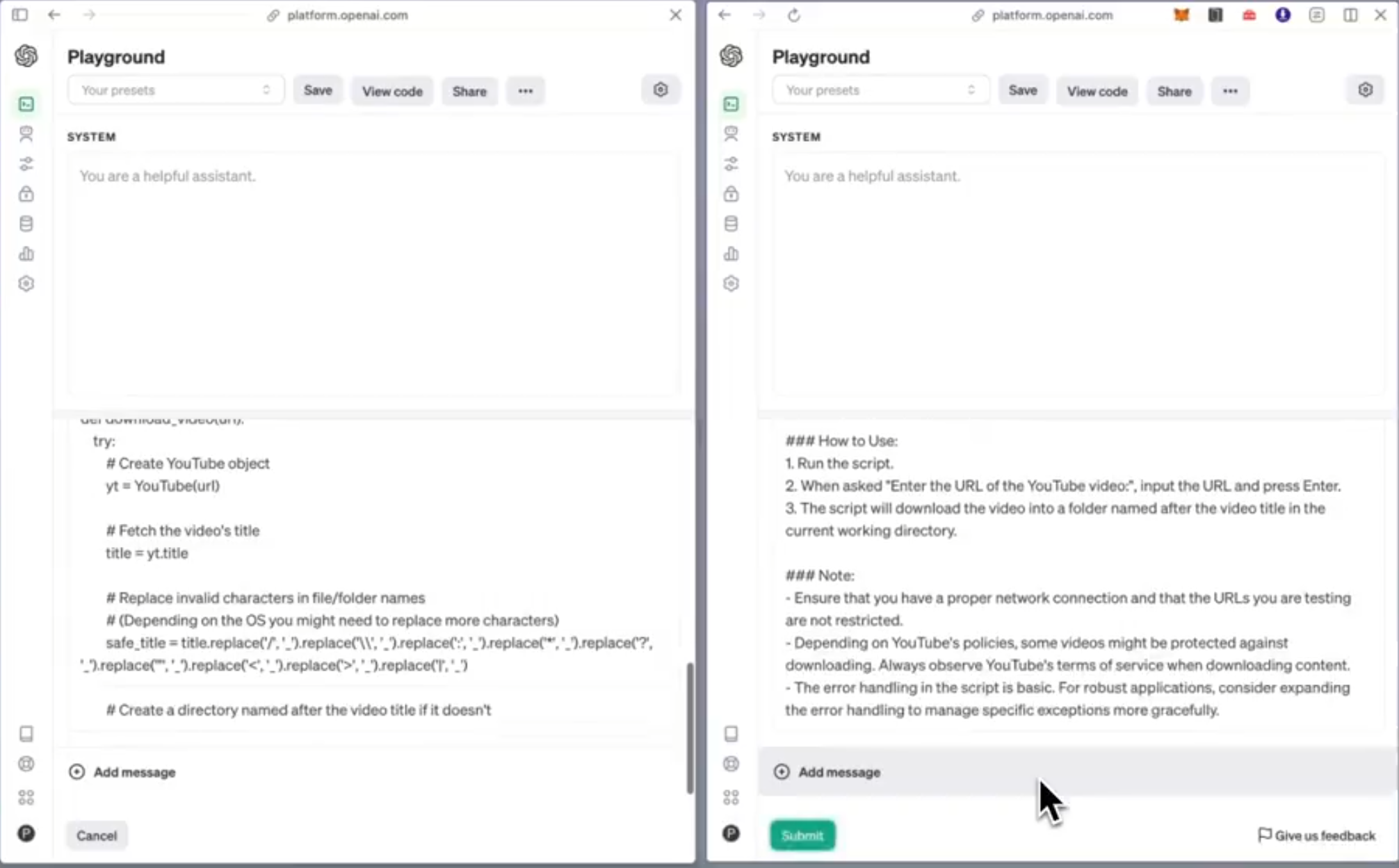Open Help lifebuoy icon in left window

pyautogui.click(x=26, y=764)
